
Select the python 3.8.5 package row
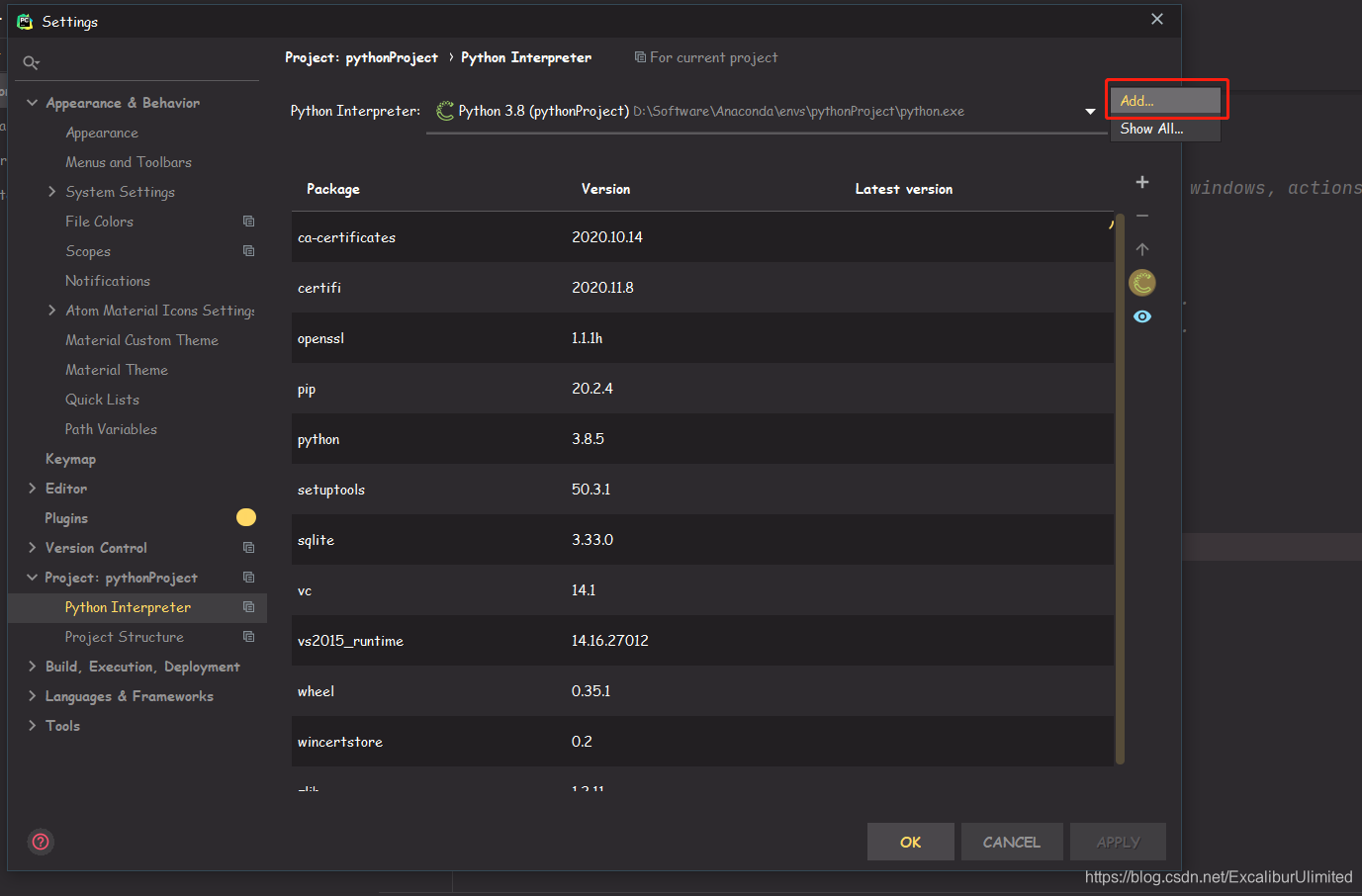pos(702,439)
